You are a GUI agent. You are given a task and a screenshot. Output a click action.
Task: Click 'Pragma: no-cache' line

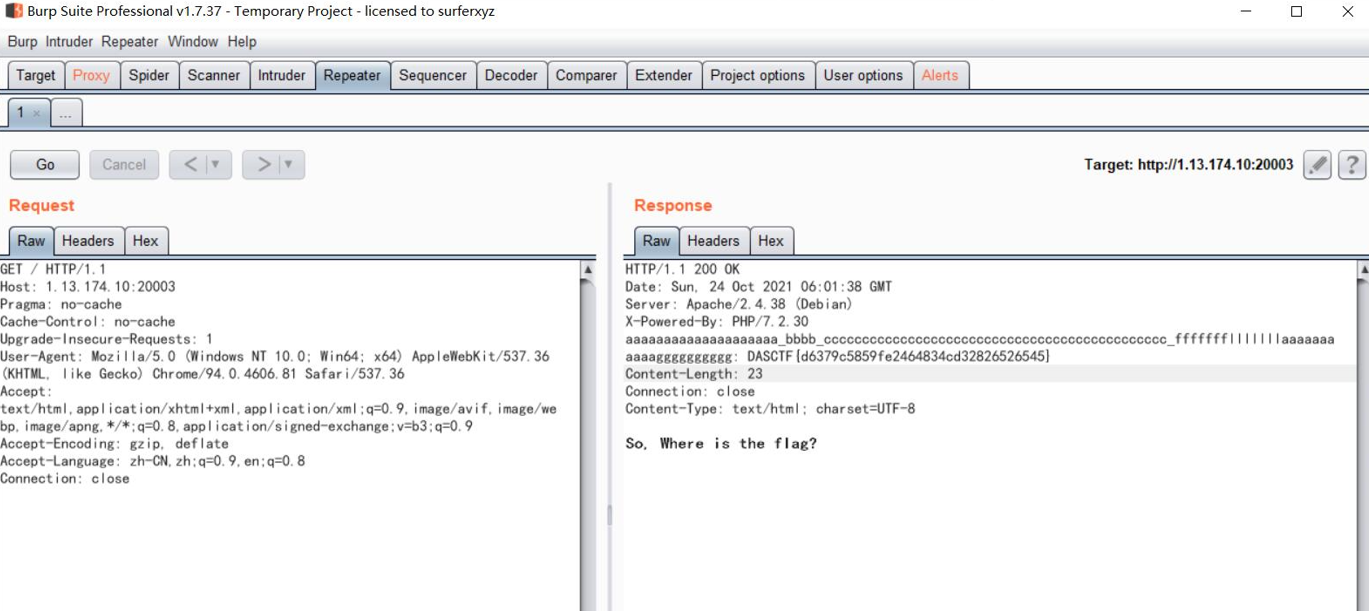(x=61, y=304)
